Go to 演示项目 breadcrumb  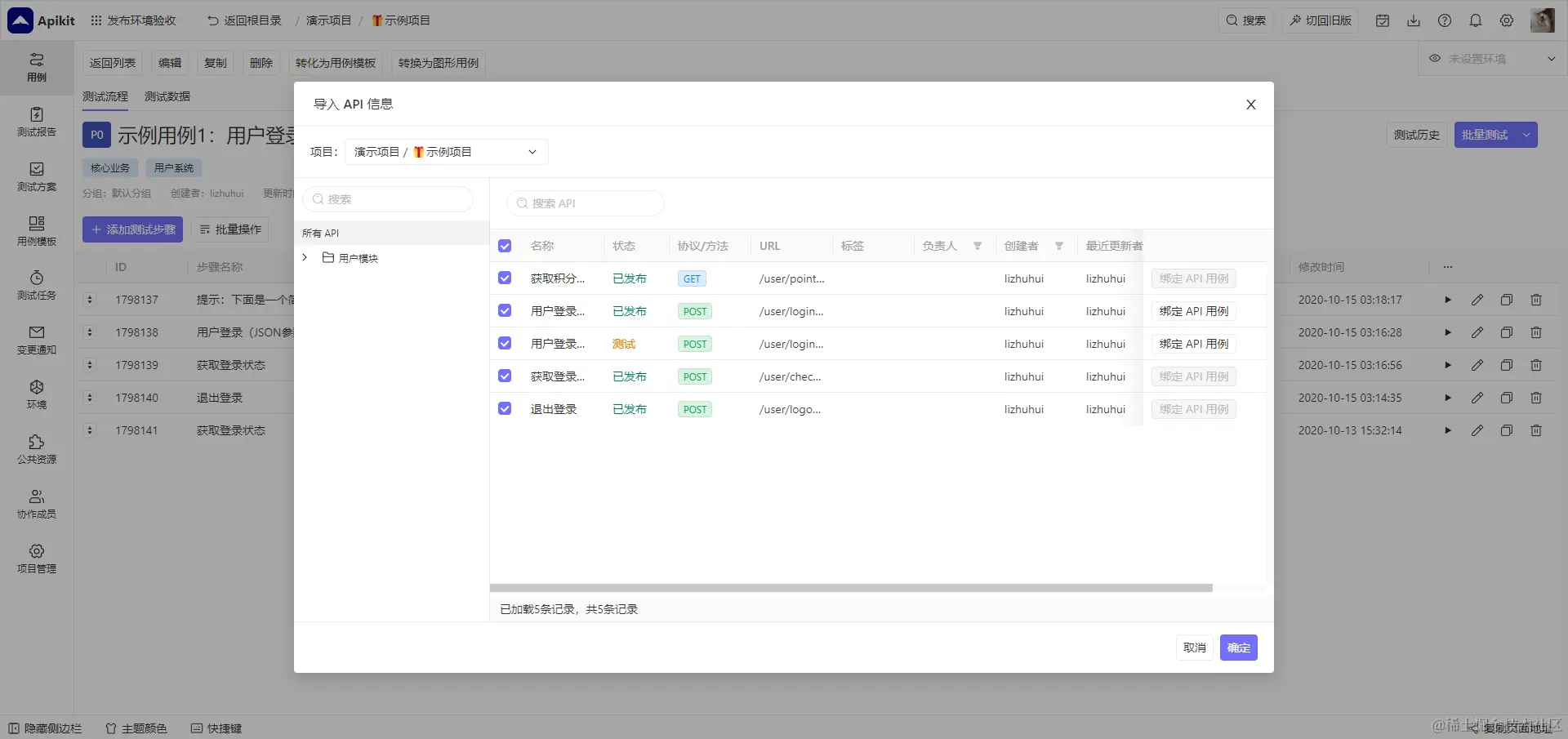tap(328, 20)
